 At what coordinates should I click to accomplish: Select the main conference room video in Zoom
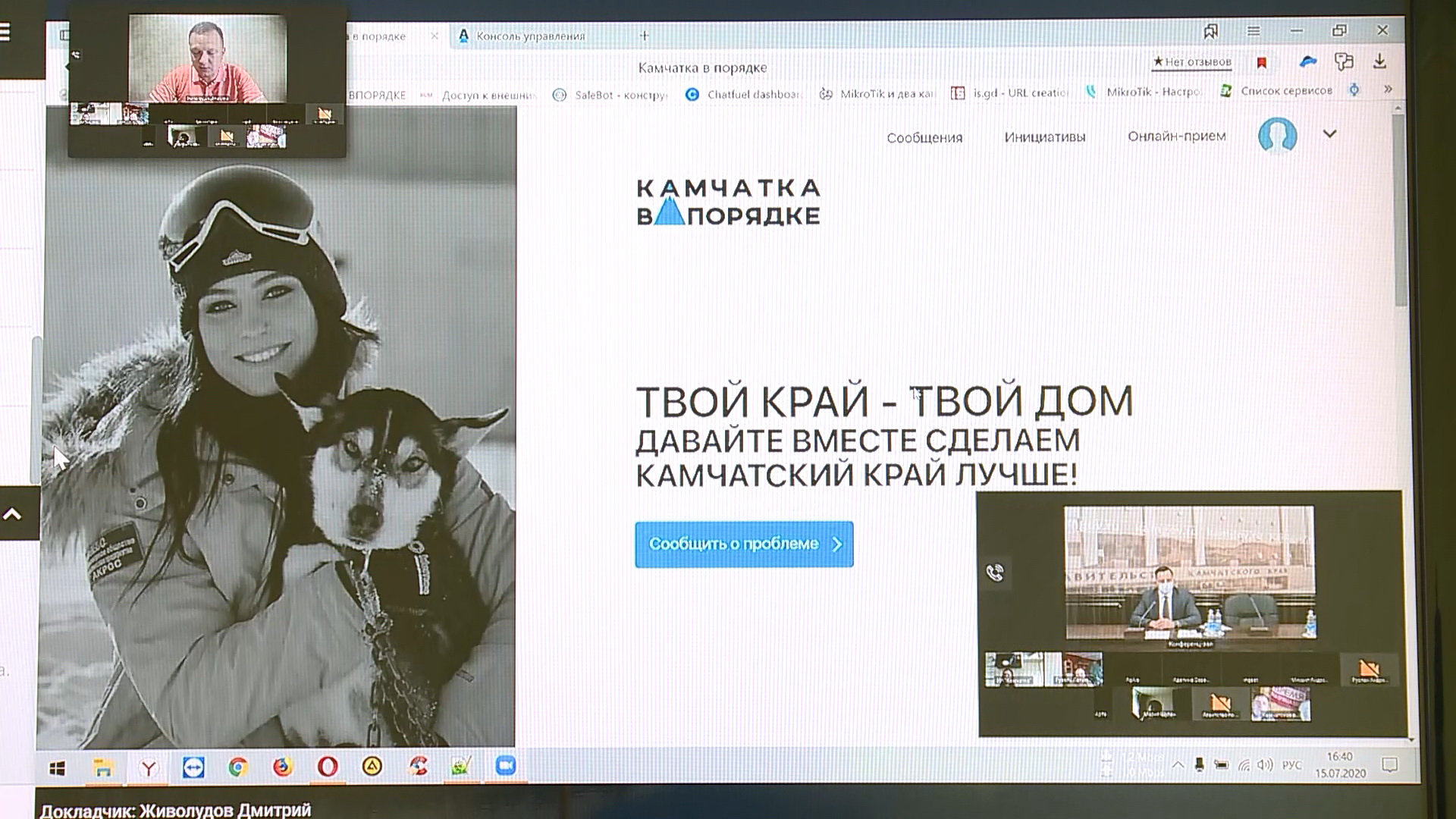[x=1189, y=573]
